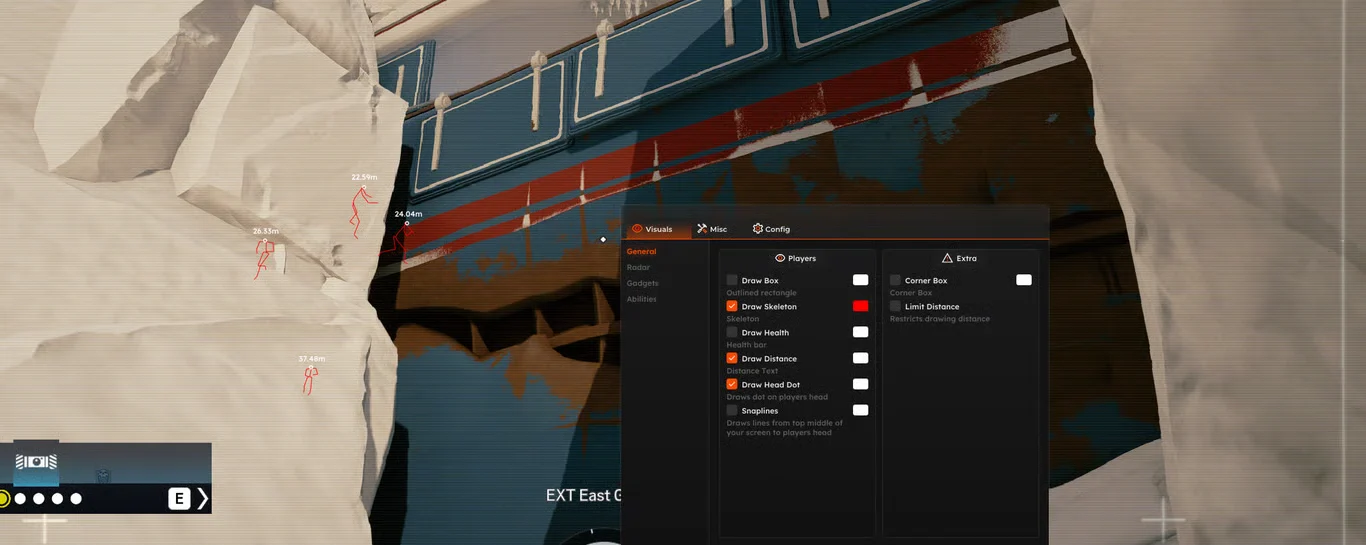Enable the Draw Box checkbox
The height and width of the screenshot is (545, 1366).
coord(732,281)
